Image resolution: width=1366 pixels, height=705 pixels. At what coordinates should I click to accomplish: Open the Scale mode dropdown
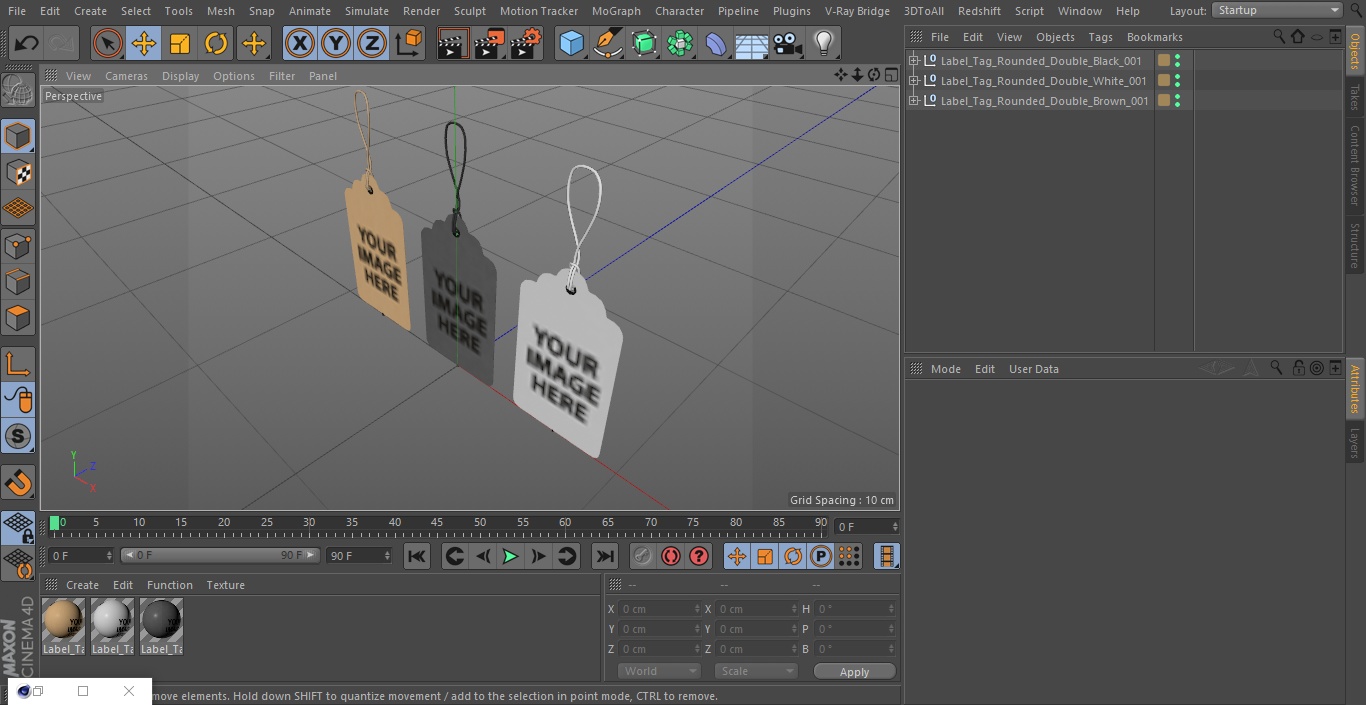[x=756, y=671]
